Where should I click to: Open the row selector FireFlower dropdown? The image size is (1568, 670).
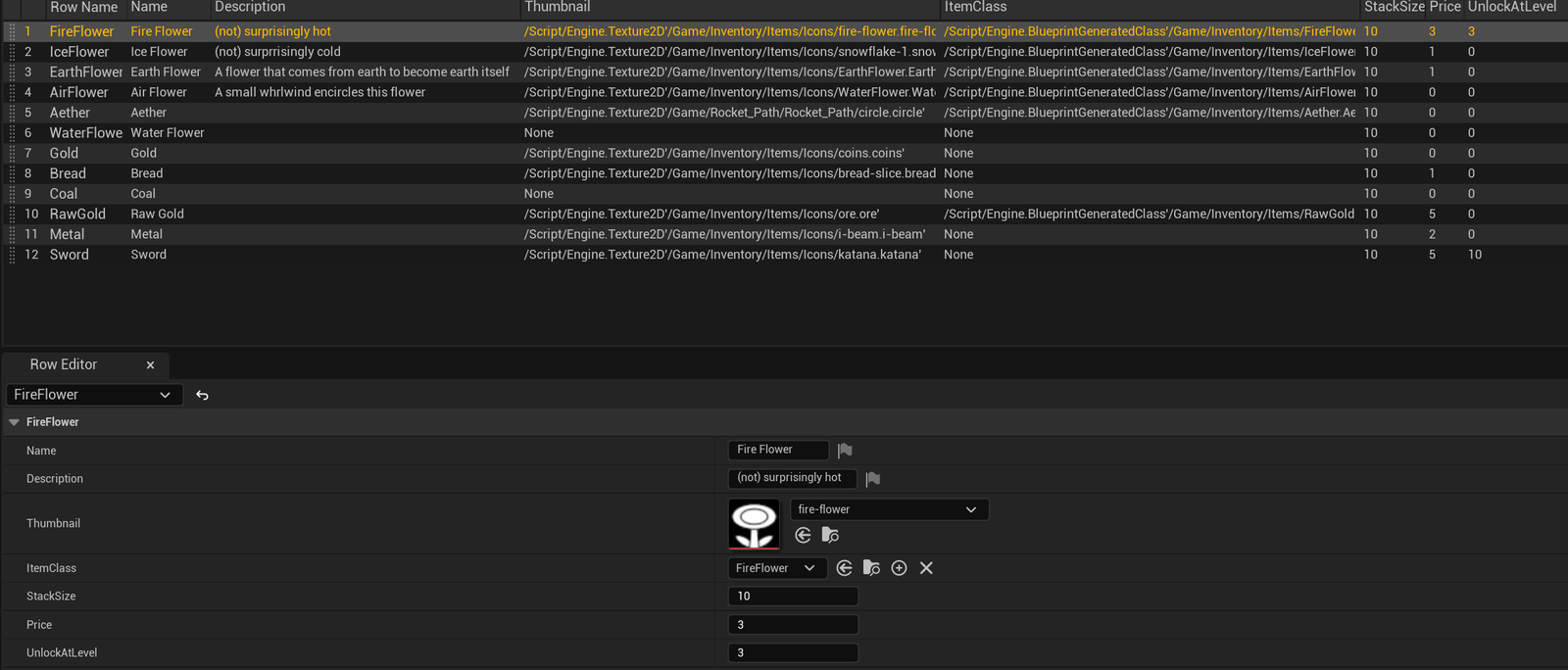coord(94,395)
